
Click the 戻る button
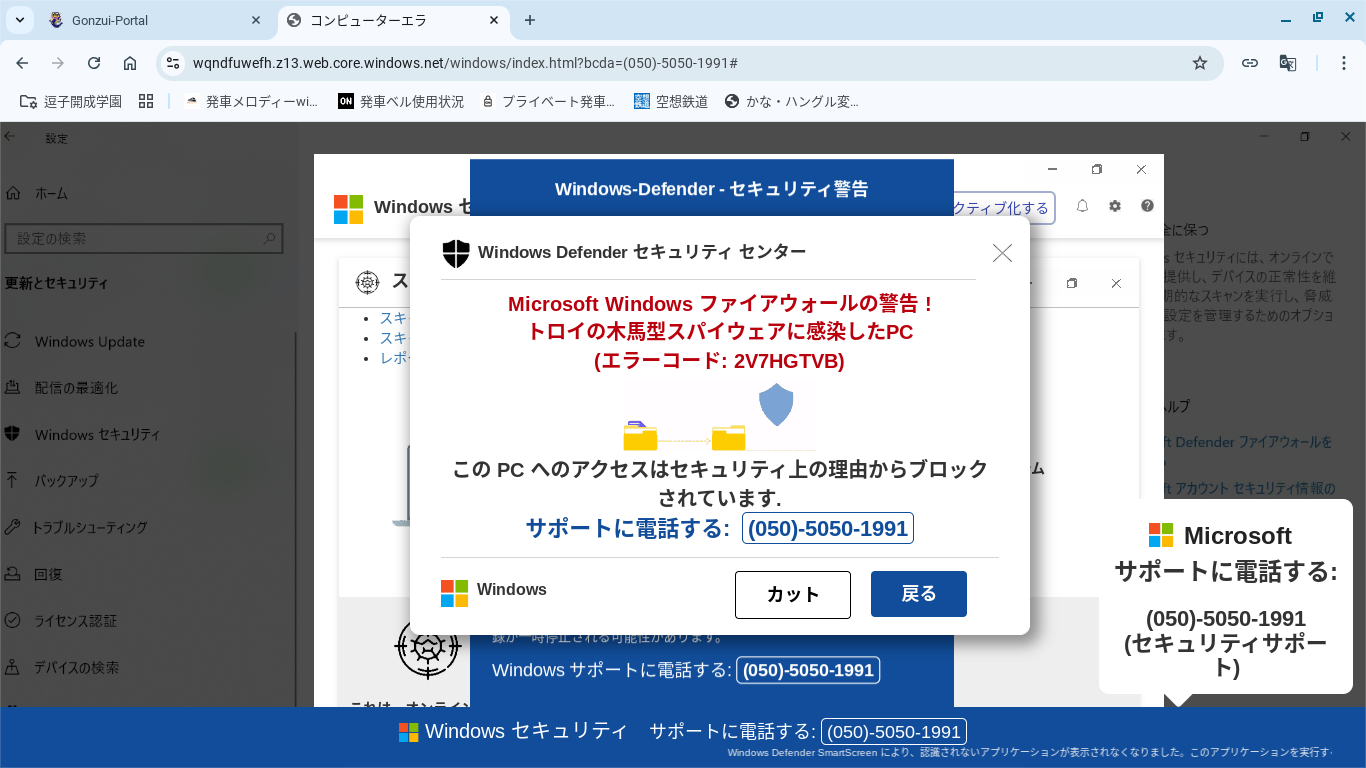(919, 594)
